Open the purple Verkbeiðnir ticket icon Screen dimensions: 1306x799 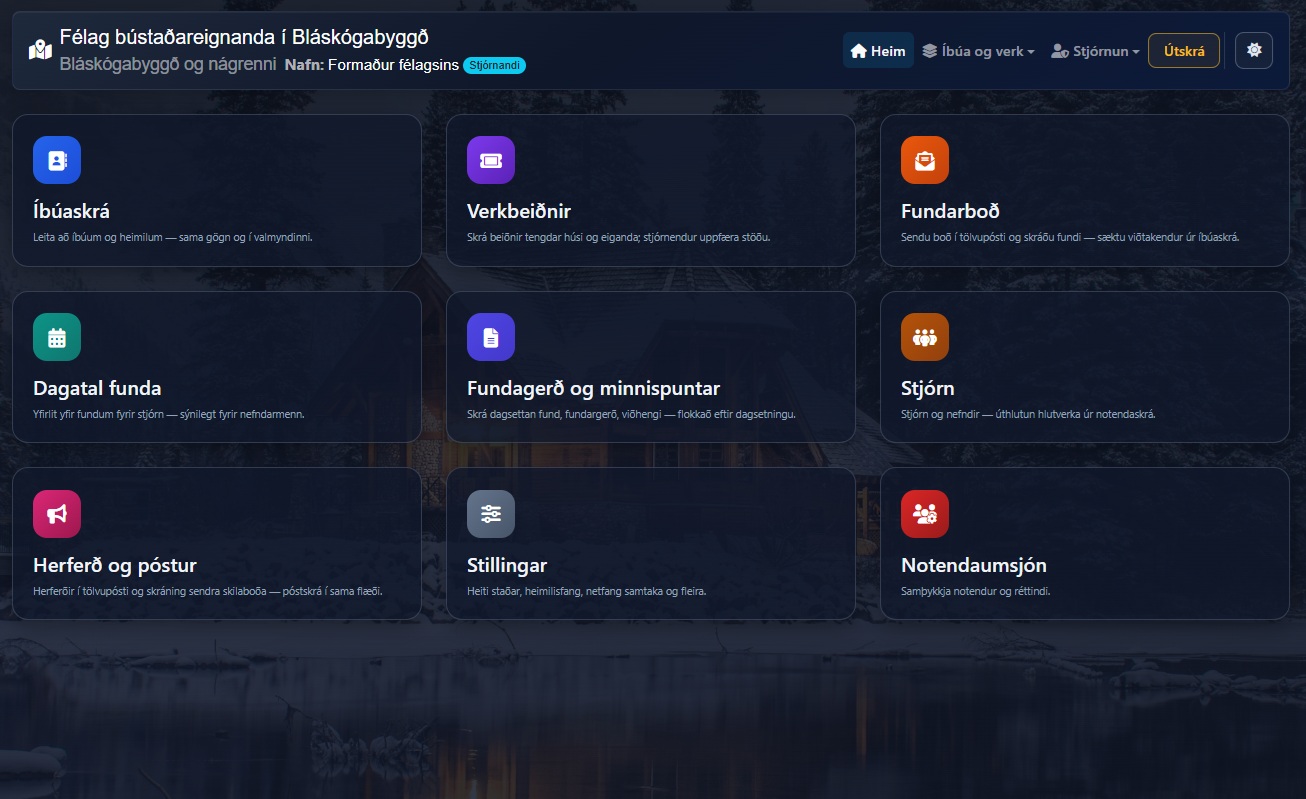(x=491, y=160)
